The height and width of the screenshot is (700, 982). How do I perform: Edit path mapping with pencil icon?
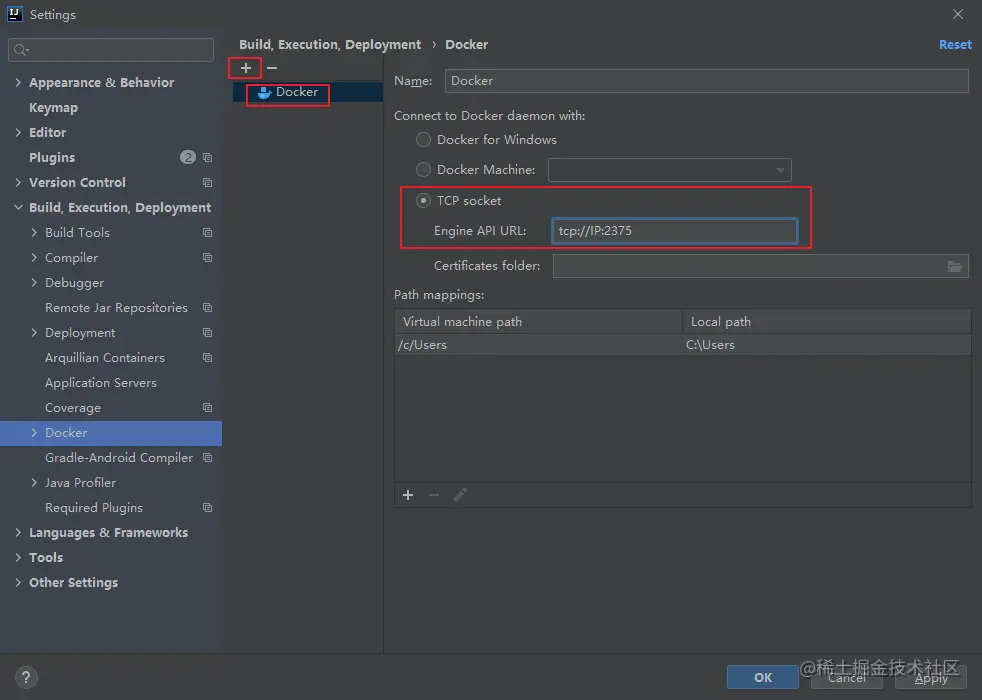pyautogui.click(x=460, y=495)
